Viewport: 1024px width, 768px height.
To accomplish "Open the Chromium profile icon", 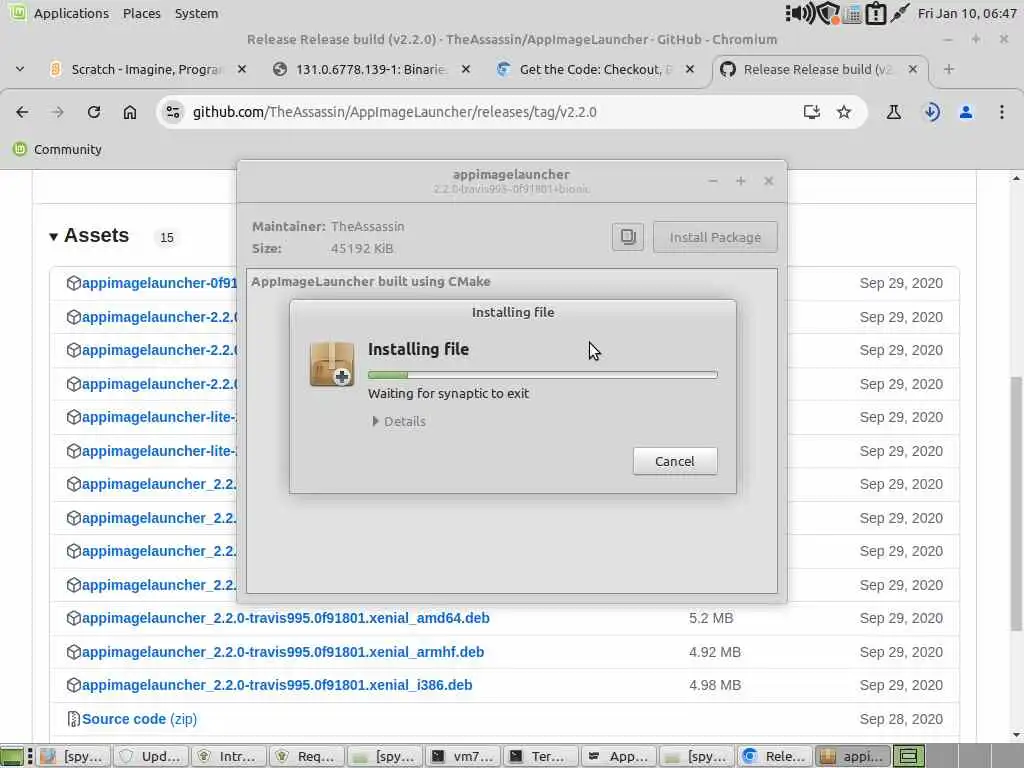I will (x=966, y=112).
